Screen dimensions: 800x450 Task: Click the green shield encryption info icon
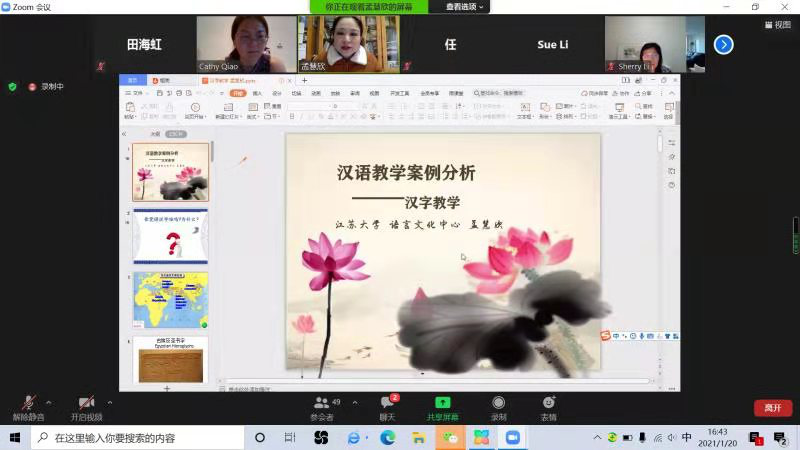pos(13,87)
